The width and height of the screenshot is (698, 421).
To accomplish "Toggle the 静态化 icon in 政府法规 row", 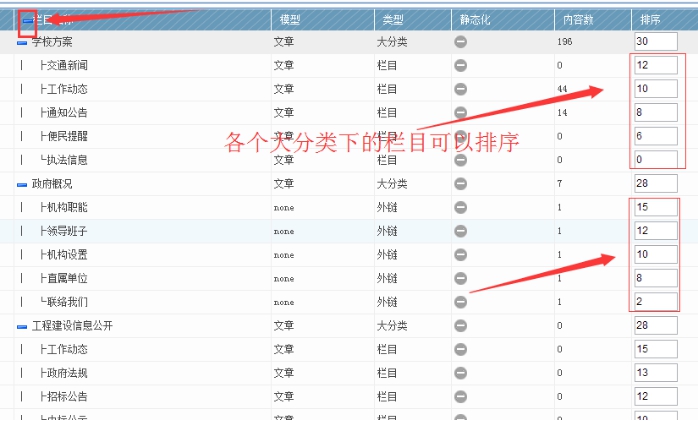I will pyautogui.click(x=460, y=372).
